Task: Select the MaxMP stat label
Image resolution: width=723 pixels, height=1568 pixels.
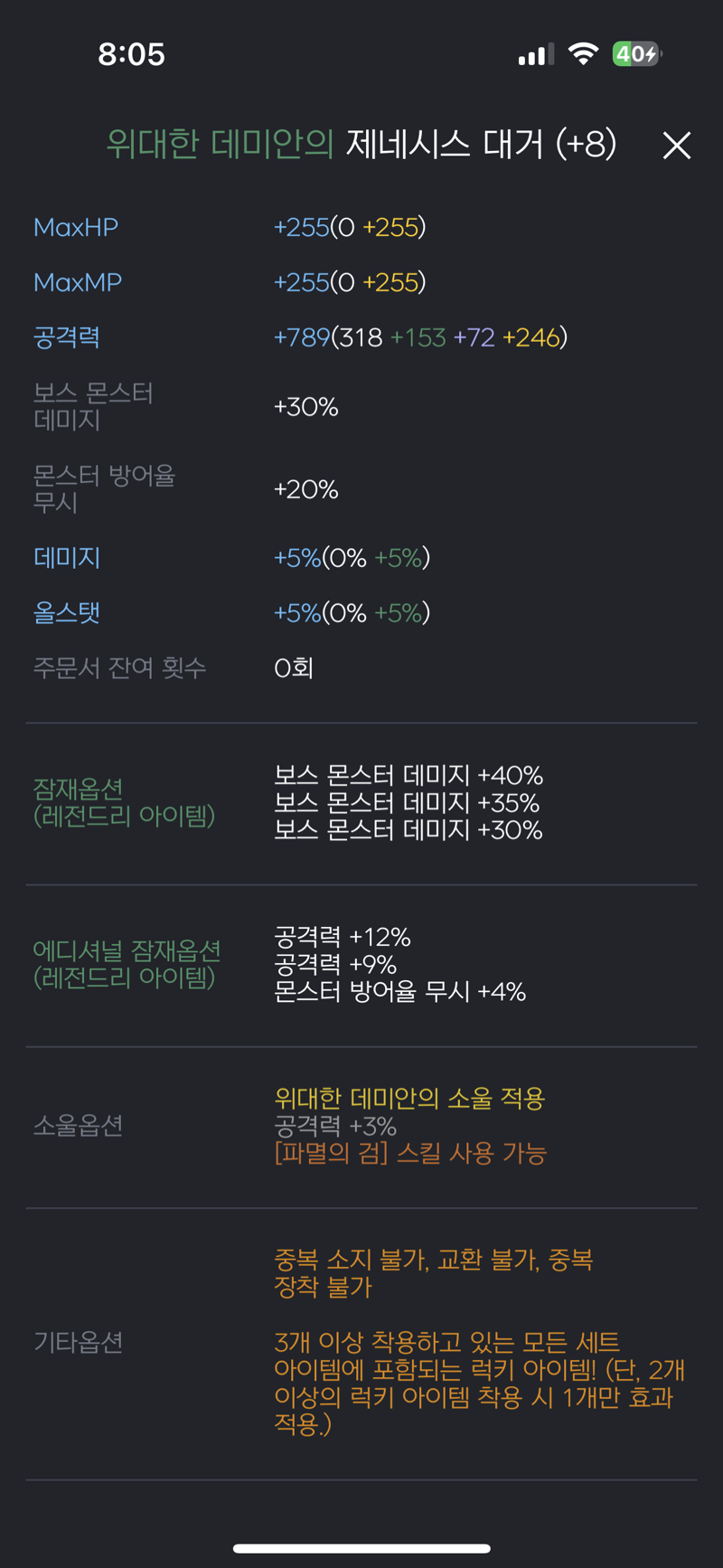Action: pos(78,282)
